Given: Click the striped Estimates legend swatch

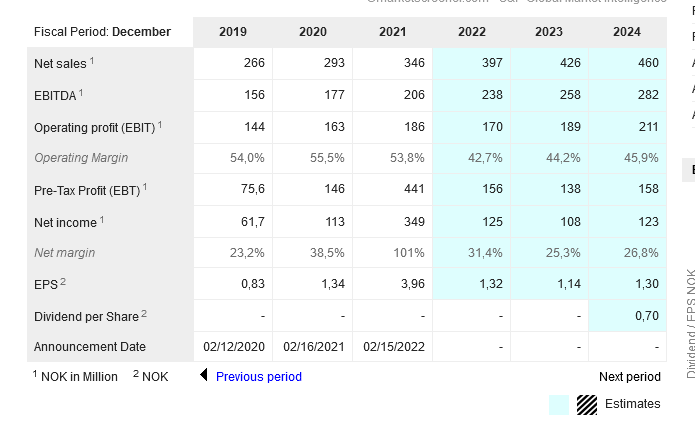Looking at the screenshot, I should 587,405.
